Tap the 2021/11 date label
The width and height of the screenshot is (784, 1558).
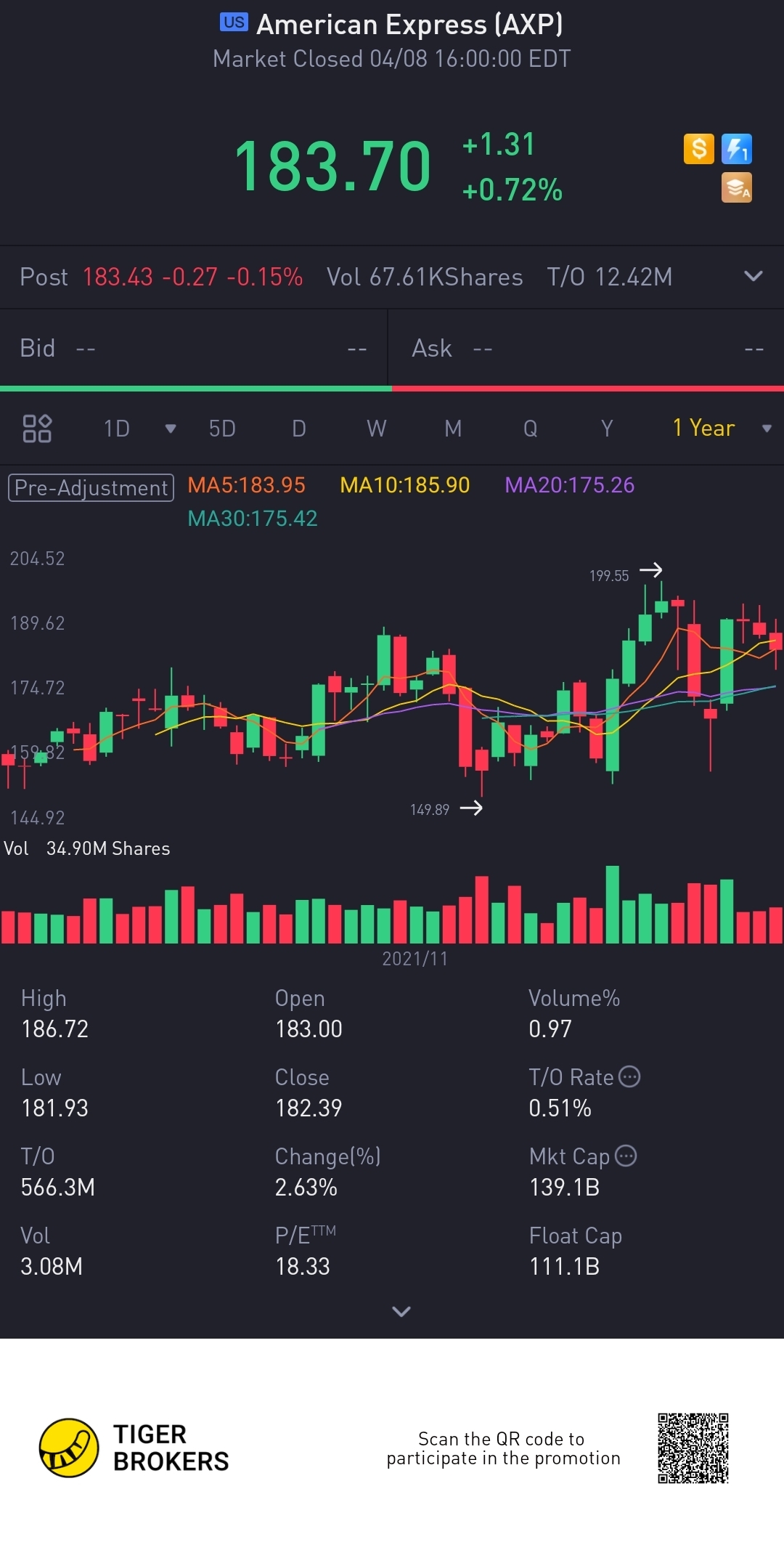[415, 959]
